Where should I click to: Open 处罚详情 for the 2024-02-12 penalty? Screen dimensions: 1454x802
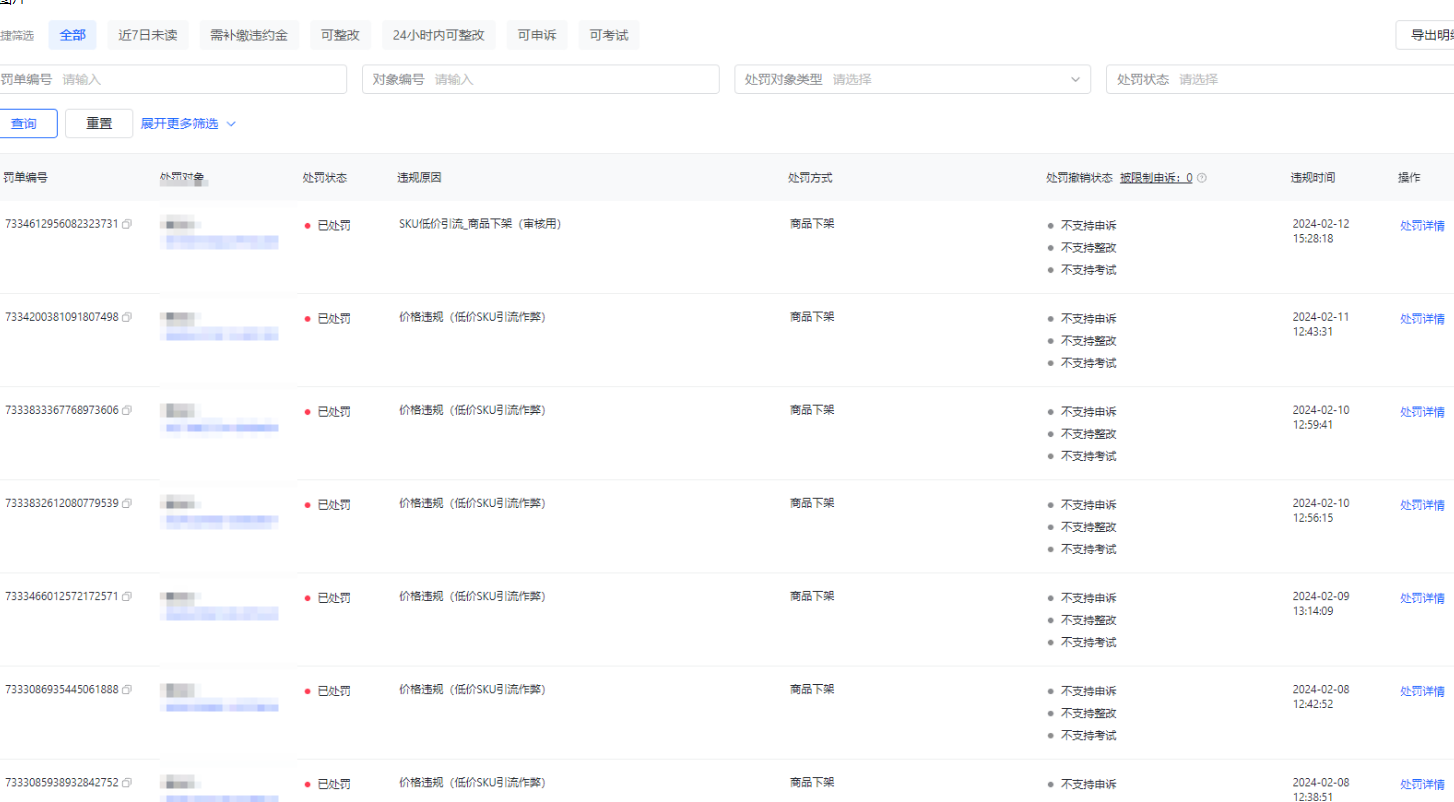(x=1422, y=226)
